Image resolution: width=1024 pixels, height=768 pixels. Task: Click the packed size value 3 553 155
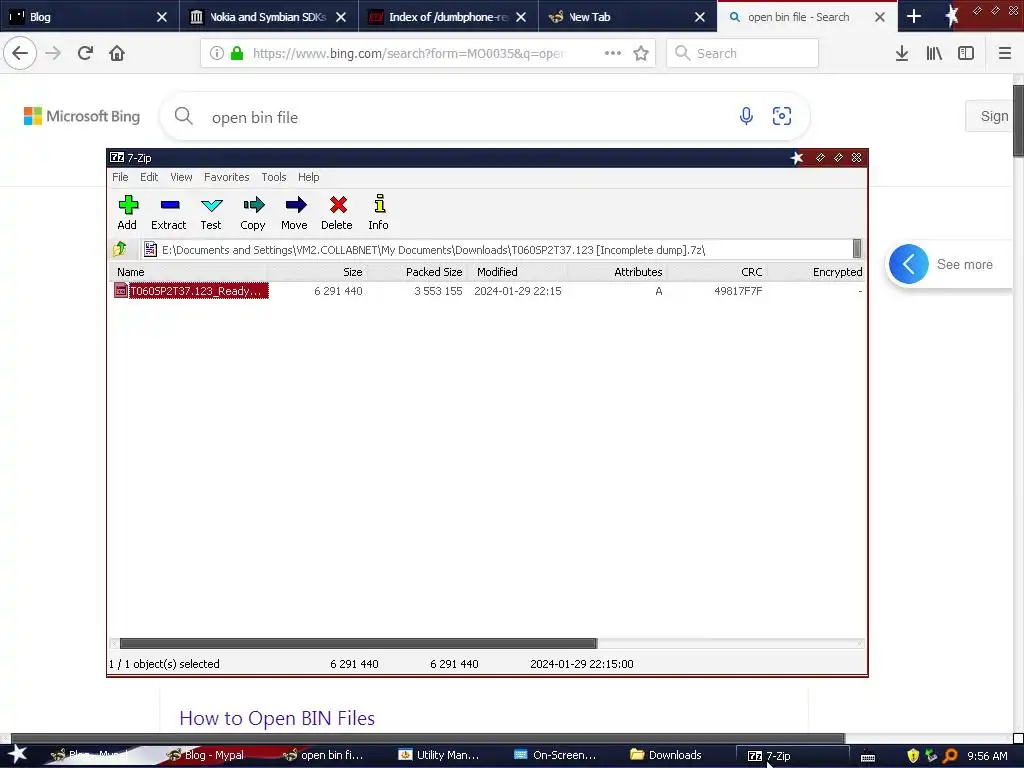coord(438,291)
